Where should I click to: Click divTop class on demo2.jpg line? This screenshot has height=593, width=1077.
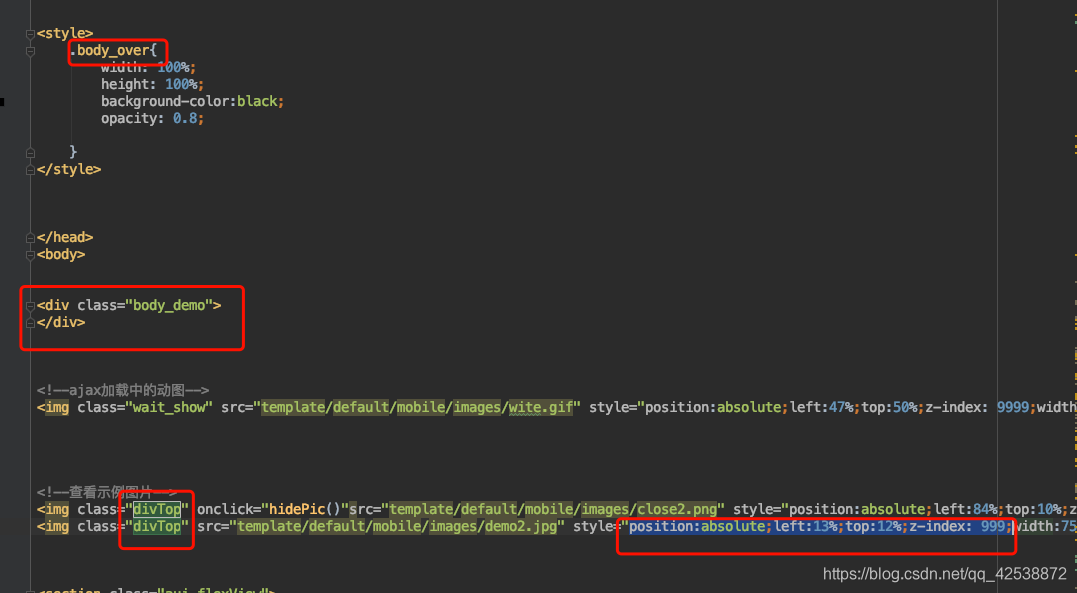[157, 526]
